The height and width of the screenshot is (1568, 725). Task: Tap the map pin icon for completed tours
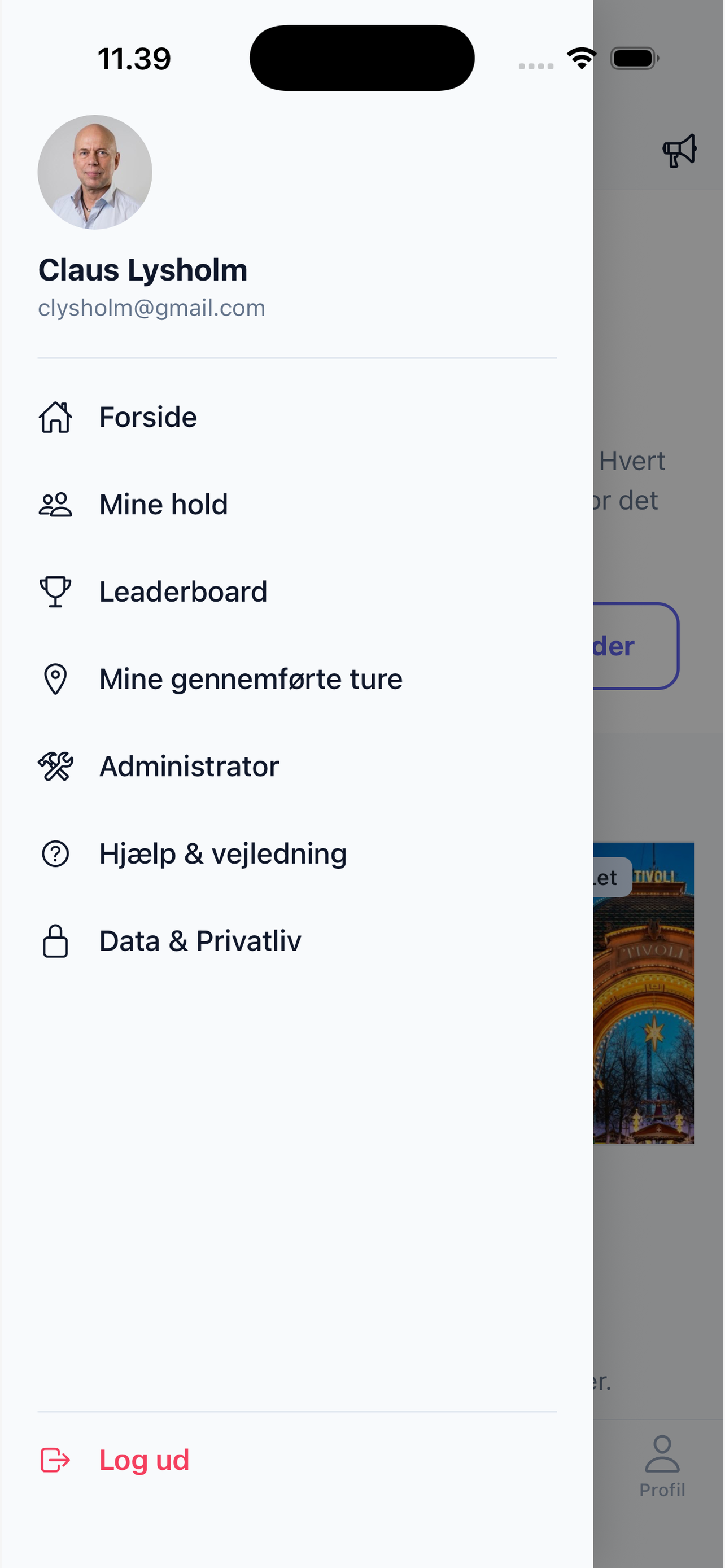55,680
